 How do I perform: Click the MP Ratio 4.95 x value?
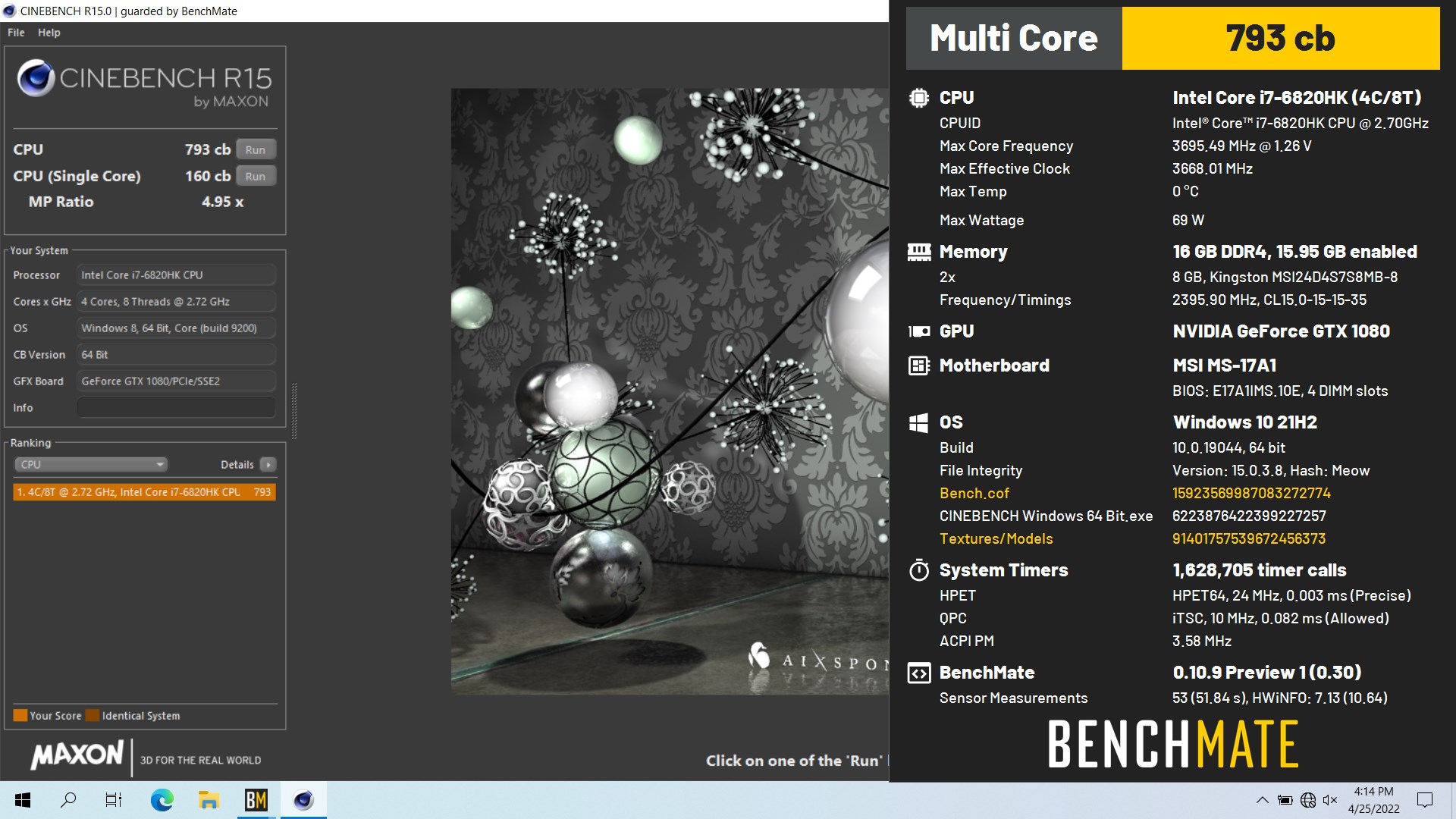tap(222, 202)
